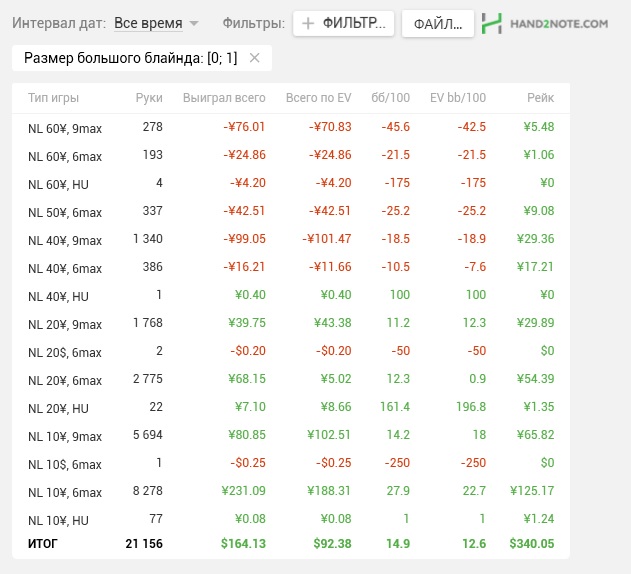Select the NL 10¥, 6max row
631x574 pixels.
(65, 492)
